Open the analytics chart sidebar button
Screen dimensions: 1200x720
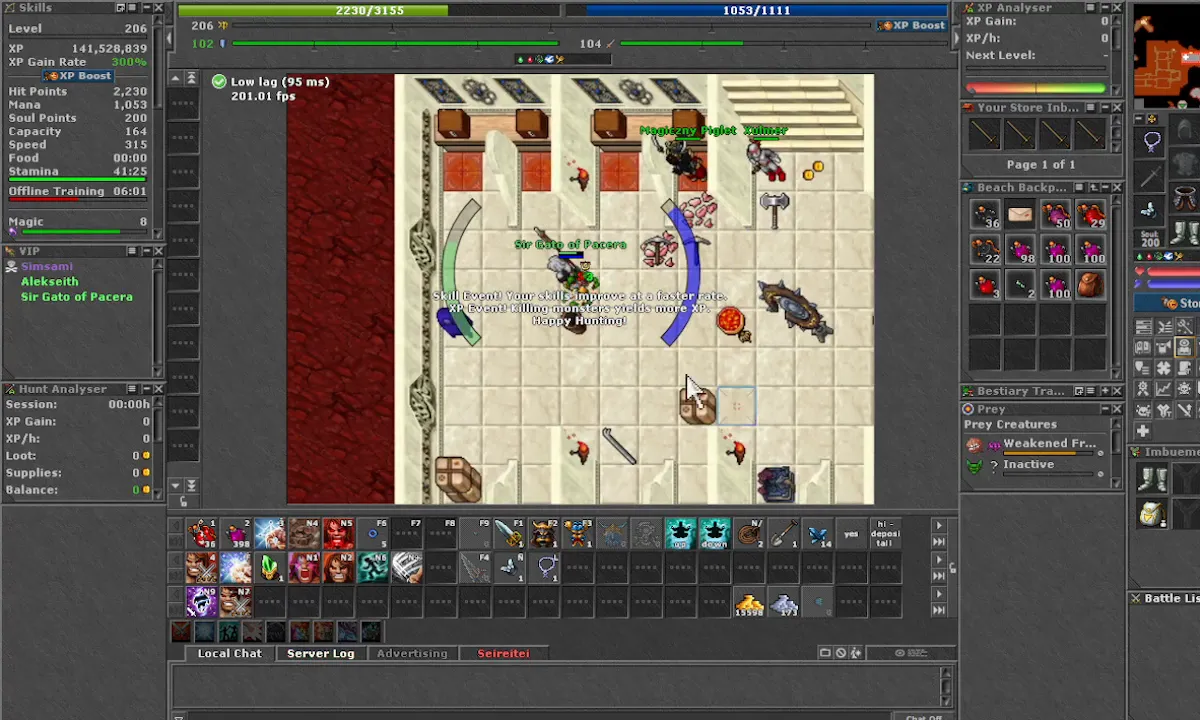click(1164, 388)
